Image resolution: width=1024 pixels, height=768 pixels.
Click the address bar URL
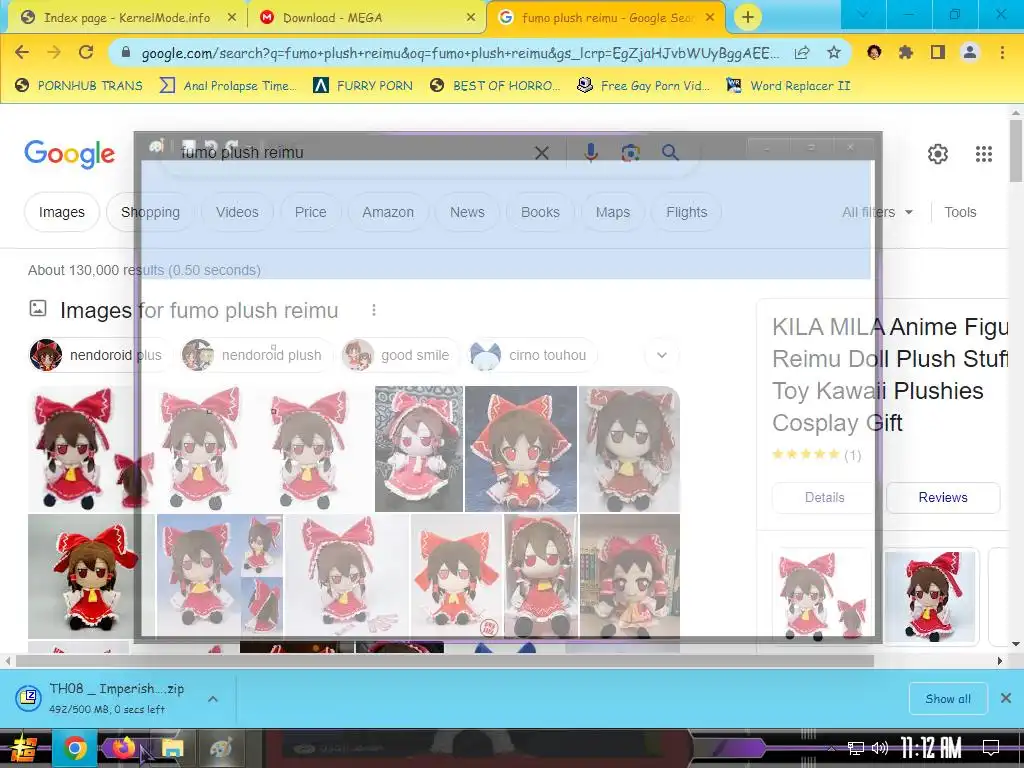tap(460, 53)
